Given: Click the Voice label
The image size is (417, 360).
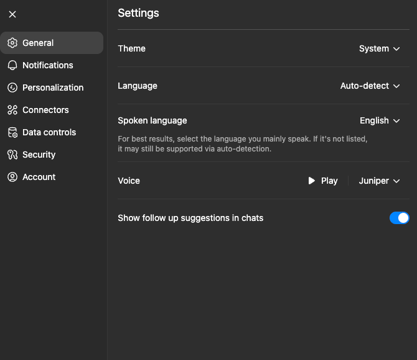Looking at the screenshot, I should point(129,181).
